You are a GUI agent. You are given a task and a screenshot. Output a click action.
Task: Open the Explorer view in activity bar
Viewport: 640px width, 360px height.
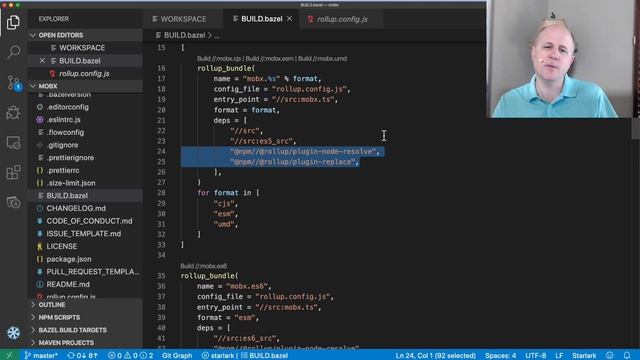[13, 22]
